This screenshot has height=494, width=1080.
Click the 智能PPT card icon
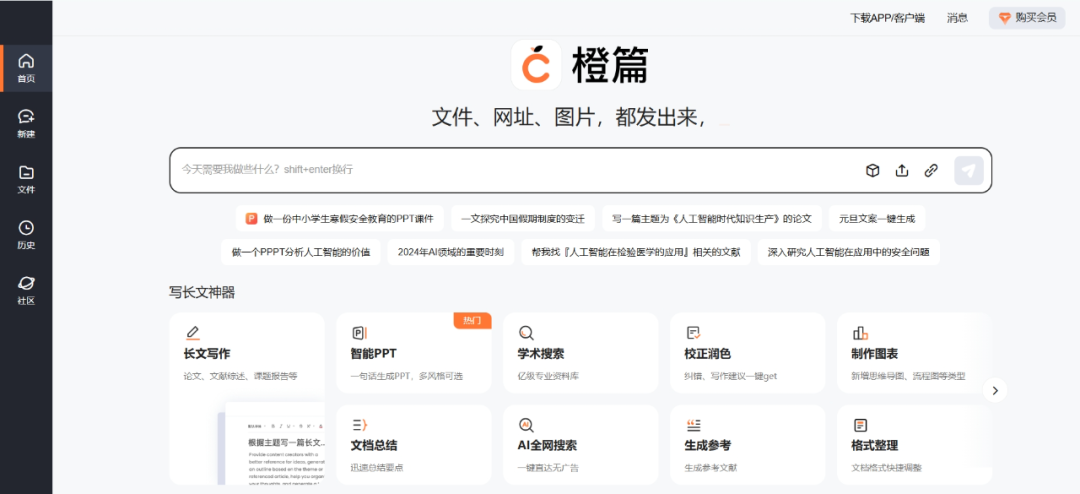[x=360, y=333]
